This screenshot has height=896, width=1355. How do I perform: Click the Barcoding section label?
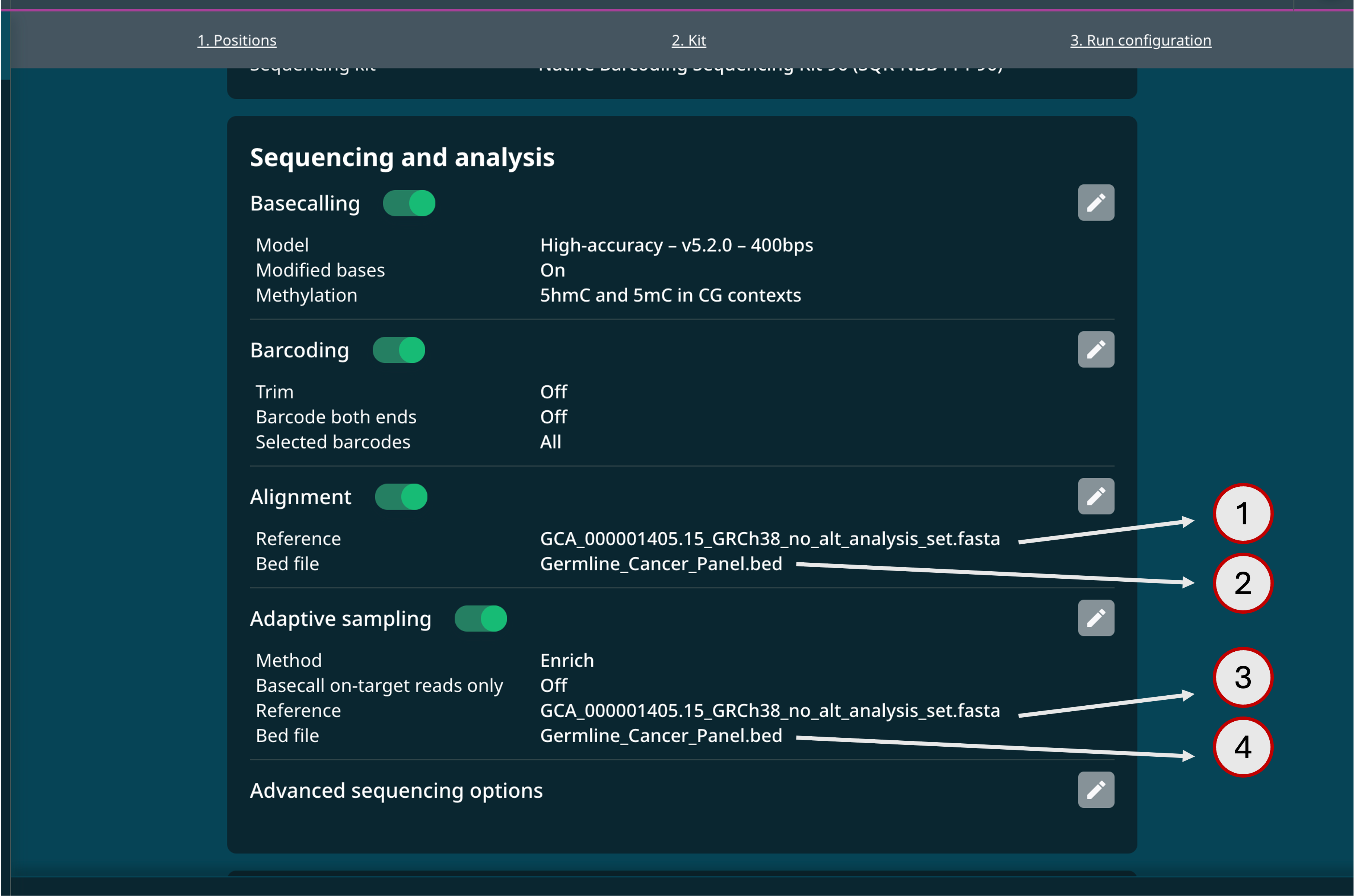pos(299,351)
